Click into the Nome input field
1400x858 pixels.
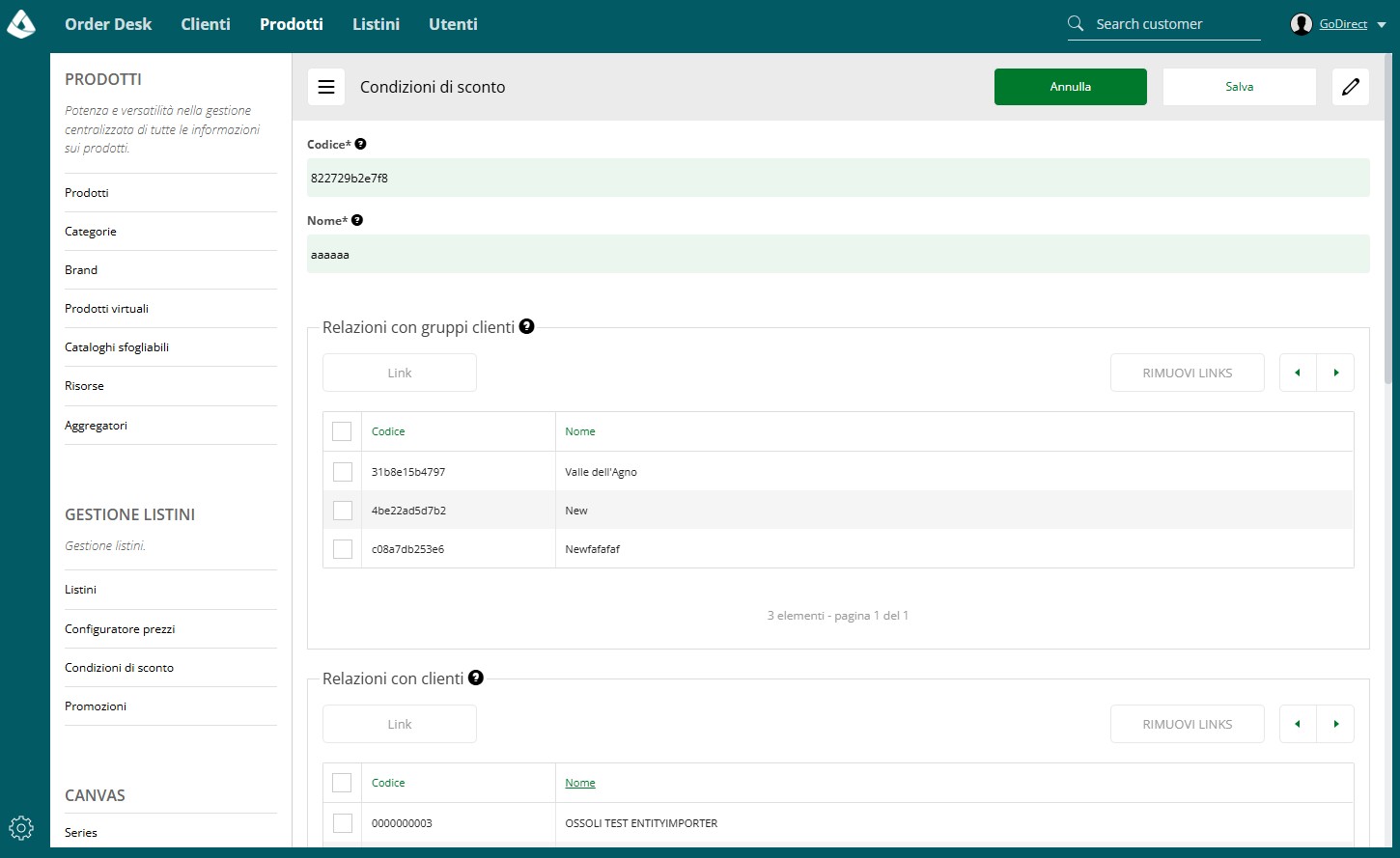(838, 255)
